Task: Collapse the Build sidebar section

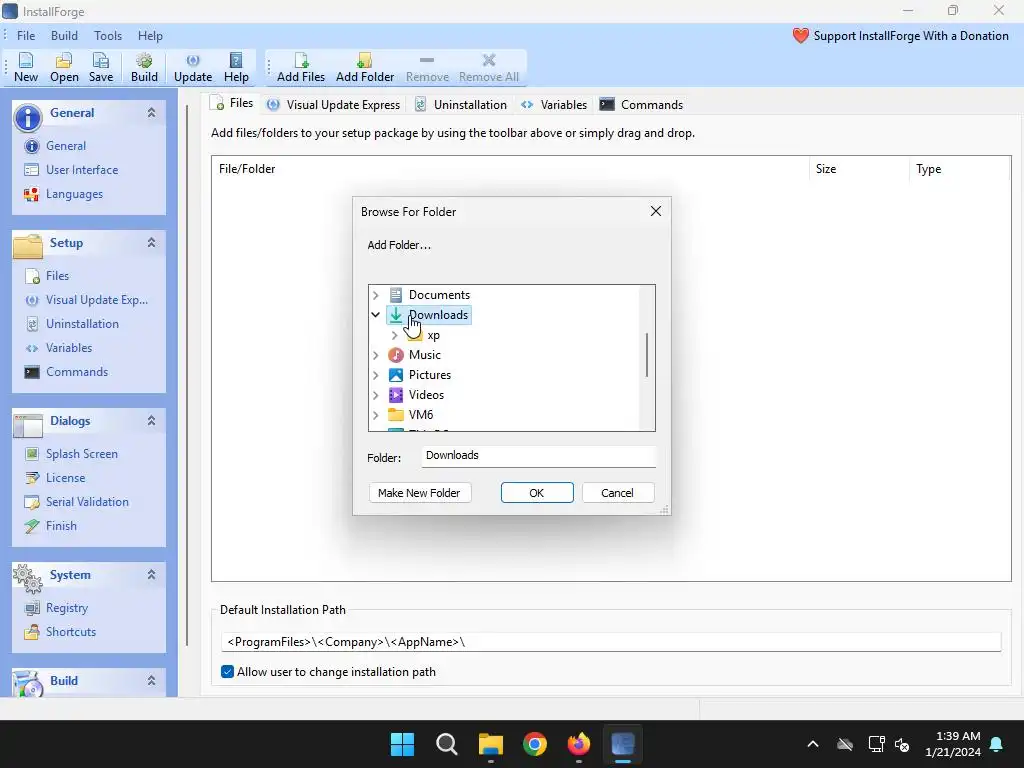Action: [152, 680]
